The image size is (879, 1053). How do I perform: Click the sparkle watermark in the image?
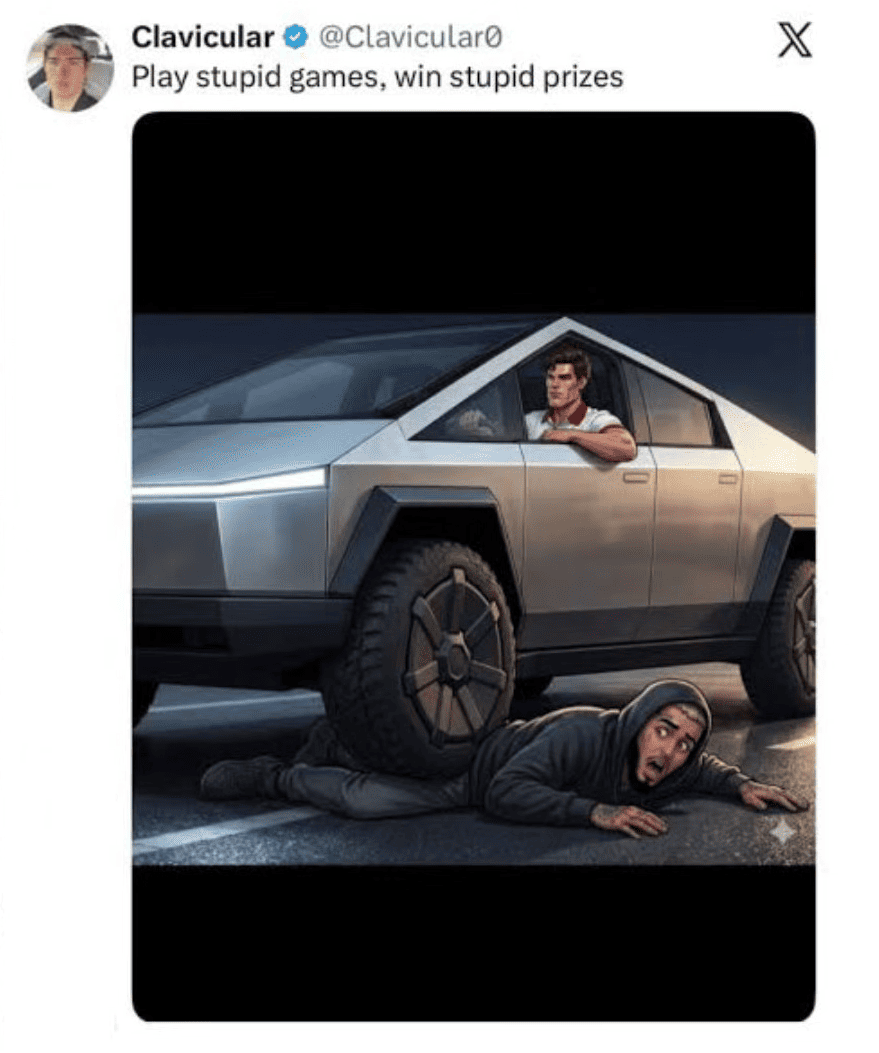(782, 832)
